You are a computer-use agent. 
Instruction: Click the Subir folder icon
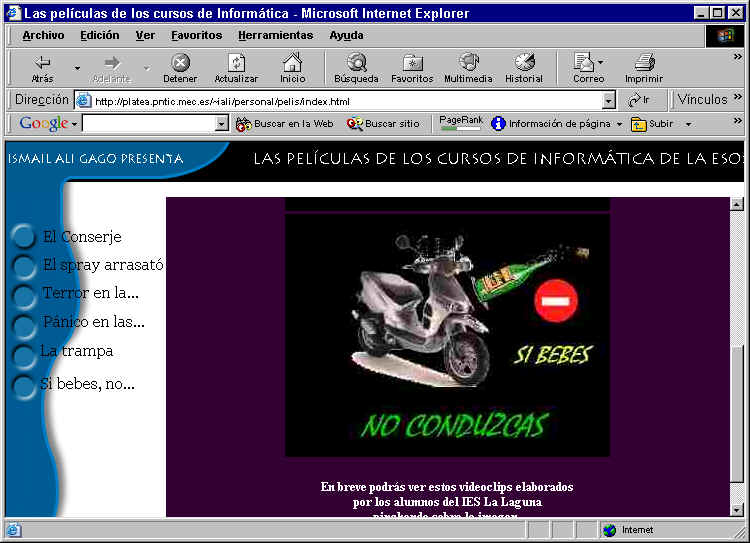click(638, 124)
